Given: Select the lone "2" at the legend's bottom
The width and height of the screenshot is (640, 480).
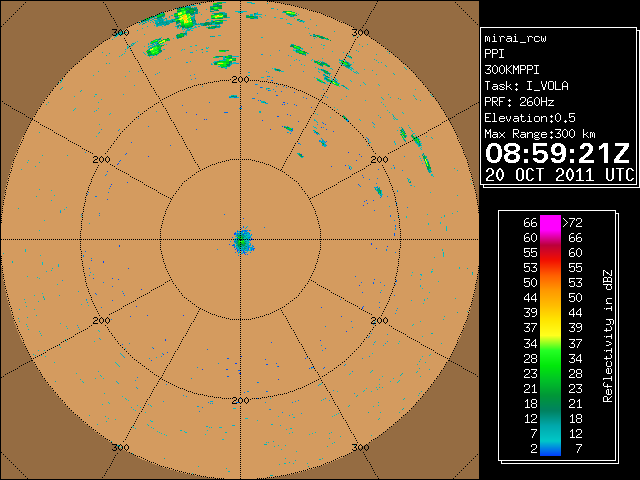Looking at the screenshot, I should point(534,449).
